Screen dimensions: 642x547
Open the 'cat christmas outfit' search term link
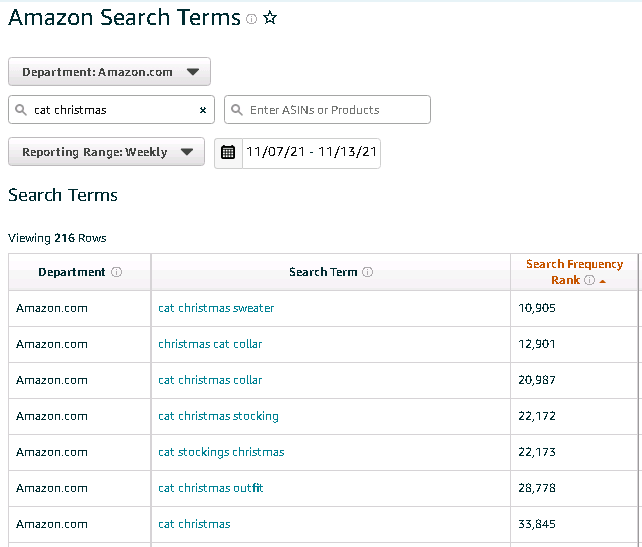pos(210,488)
